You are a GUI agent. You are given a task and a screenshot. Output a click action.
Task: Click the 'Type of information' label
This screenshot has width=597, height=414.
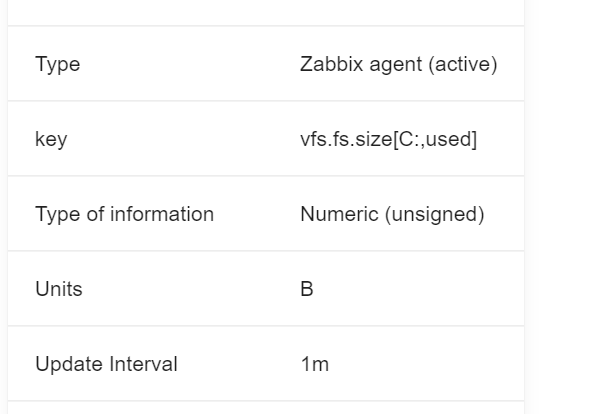(125, 214)
